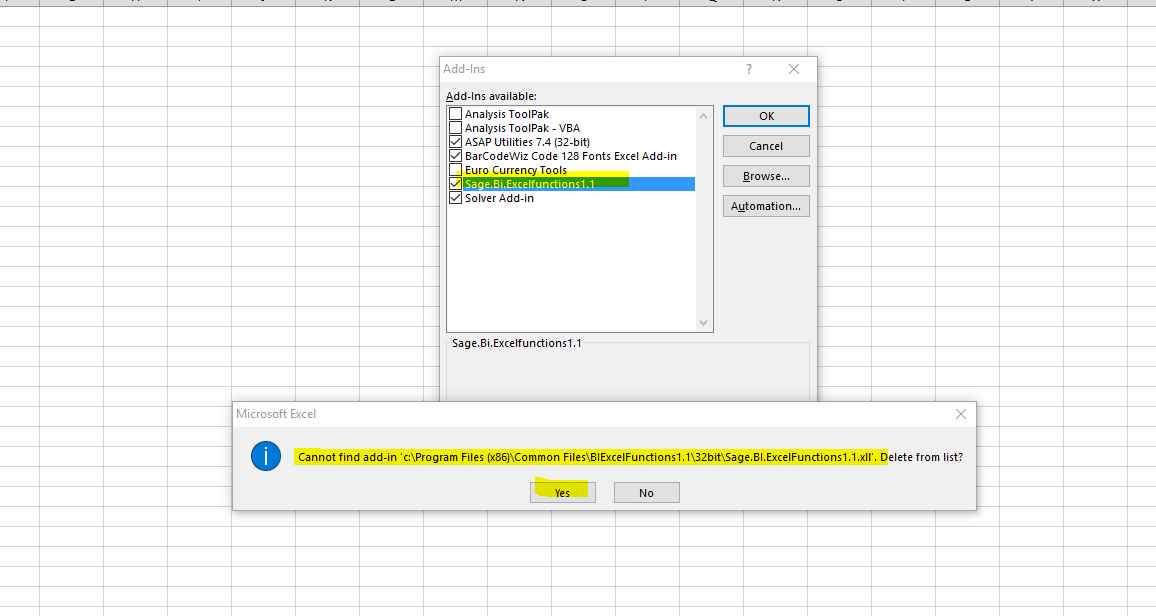Click the highlighted Sage.Bi.Excelfunctions1.1 list row text
Viewport: 1156px width, 616px height.
[x=529, y=184]
